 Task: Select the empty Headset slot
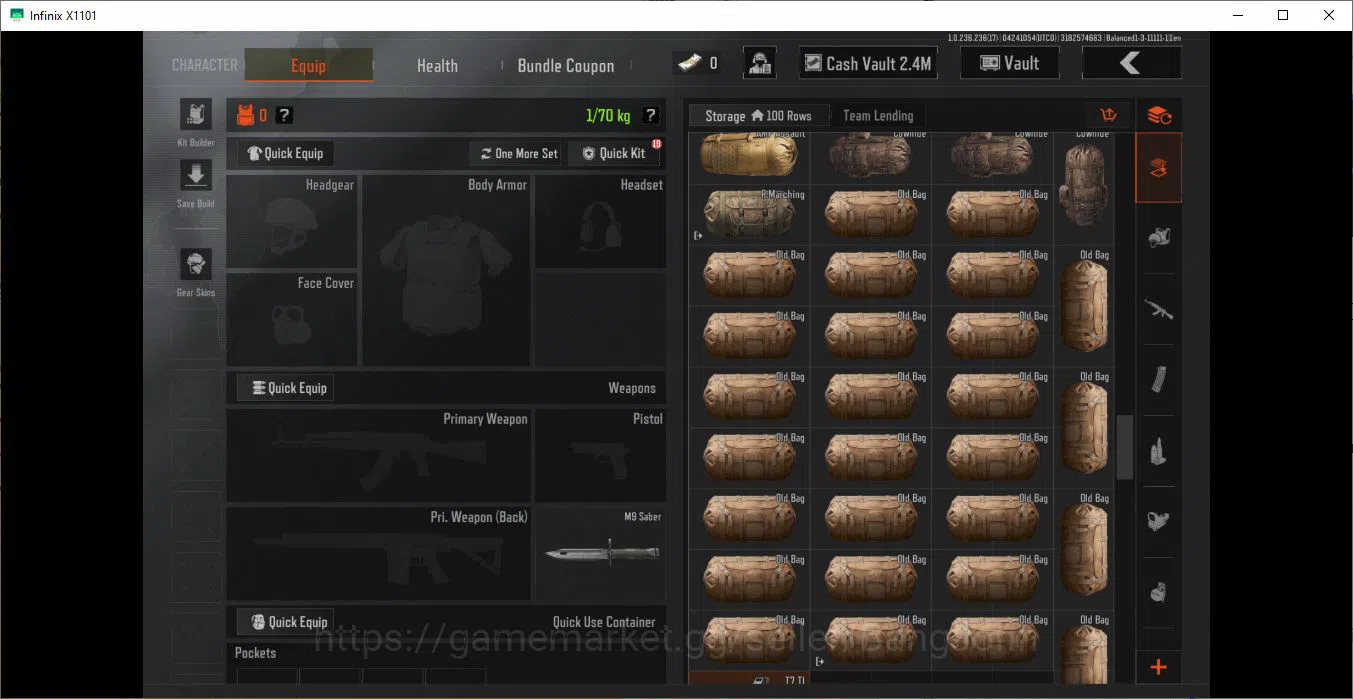click(600, 221)
